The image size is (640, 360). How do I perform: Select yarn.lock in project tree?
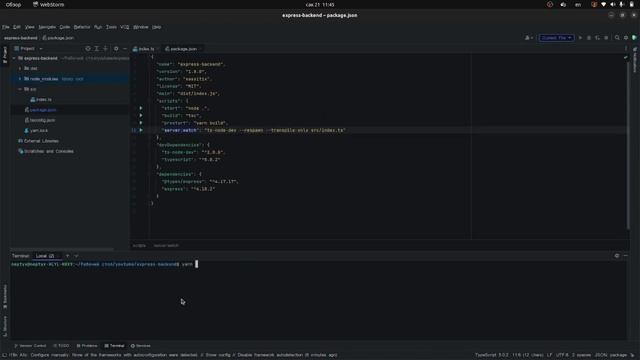coord(36,131)
